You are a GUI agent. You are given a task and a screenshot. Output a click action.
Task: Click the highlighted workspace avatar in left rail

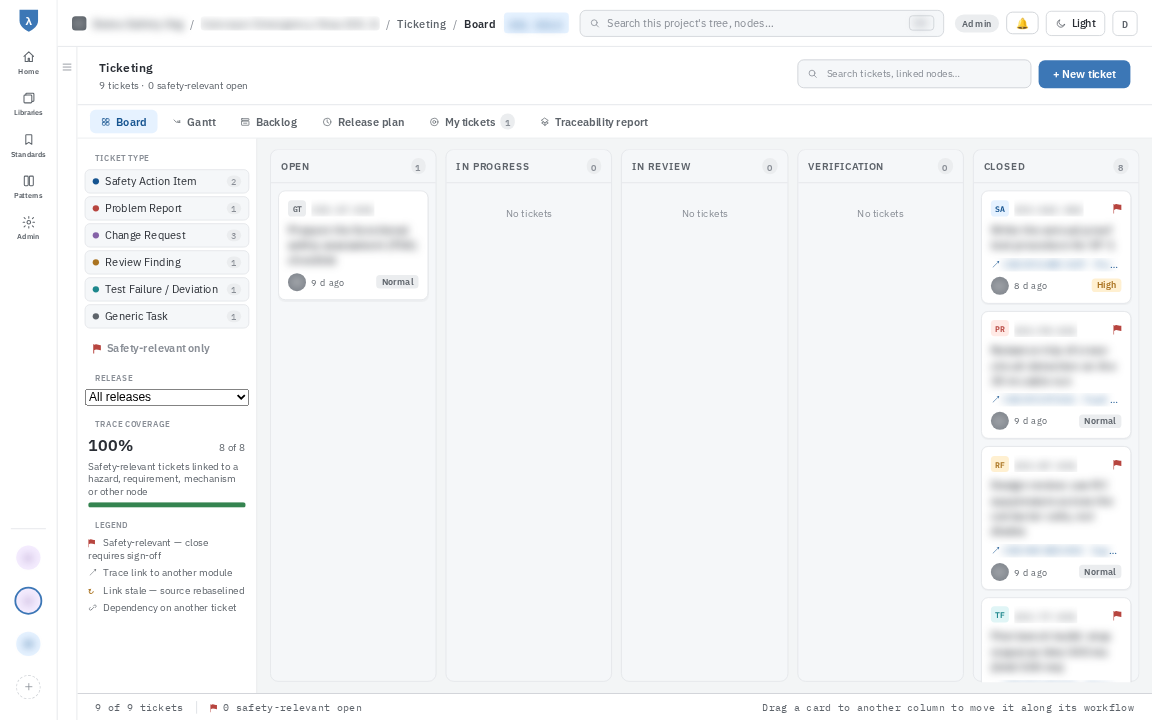tap(28, 601)
